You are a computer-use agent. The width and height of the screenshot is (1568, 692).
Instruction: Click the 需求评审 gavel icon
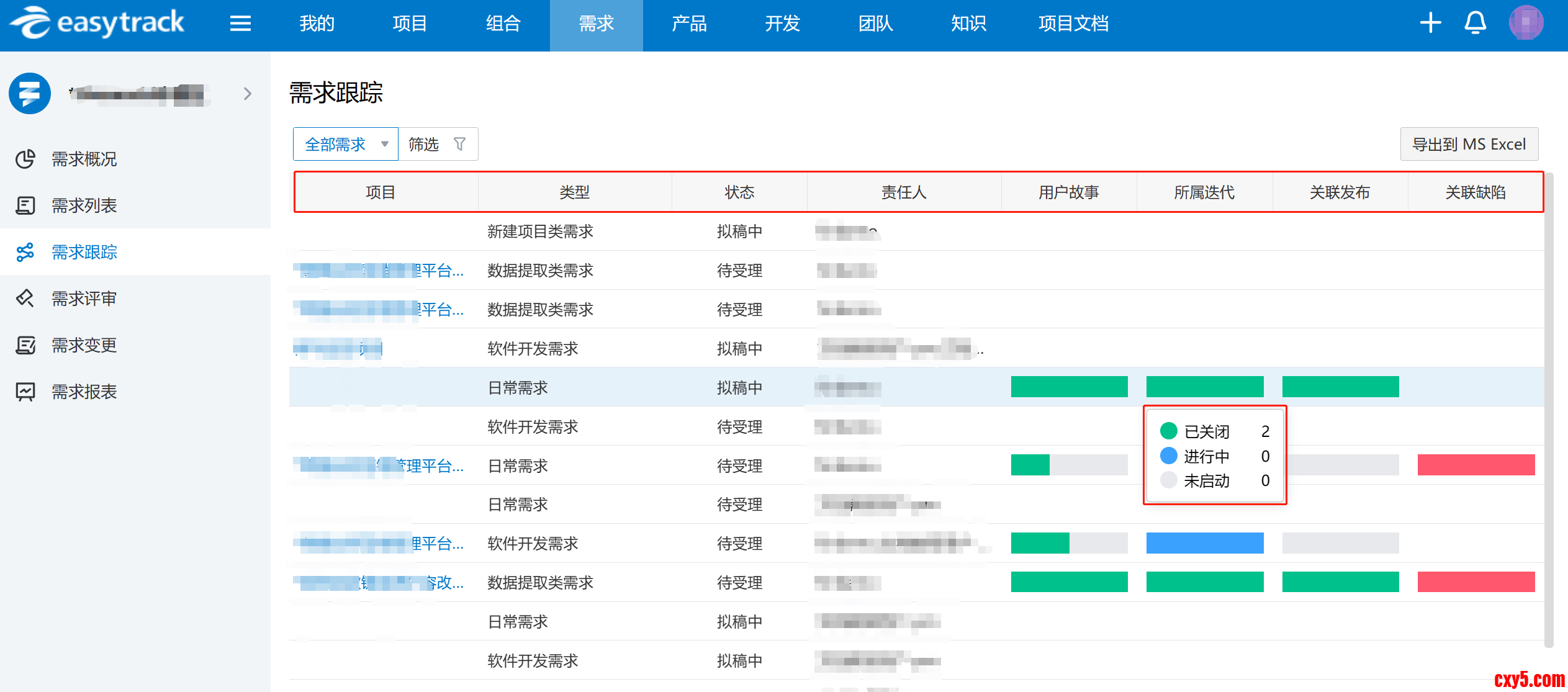[25, 299]
